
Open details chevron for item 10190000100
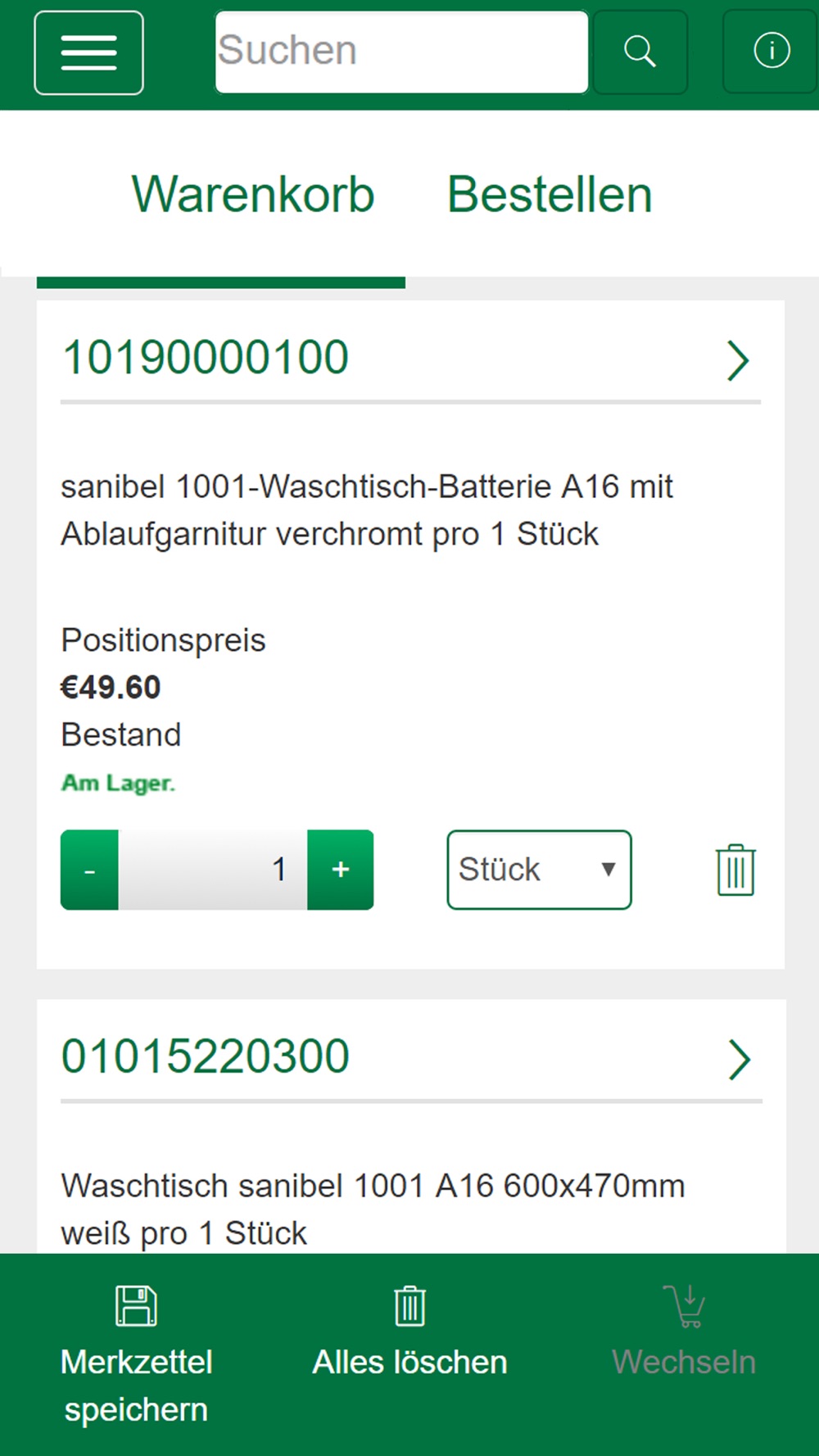coord(738,361)
